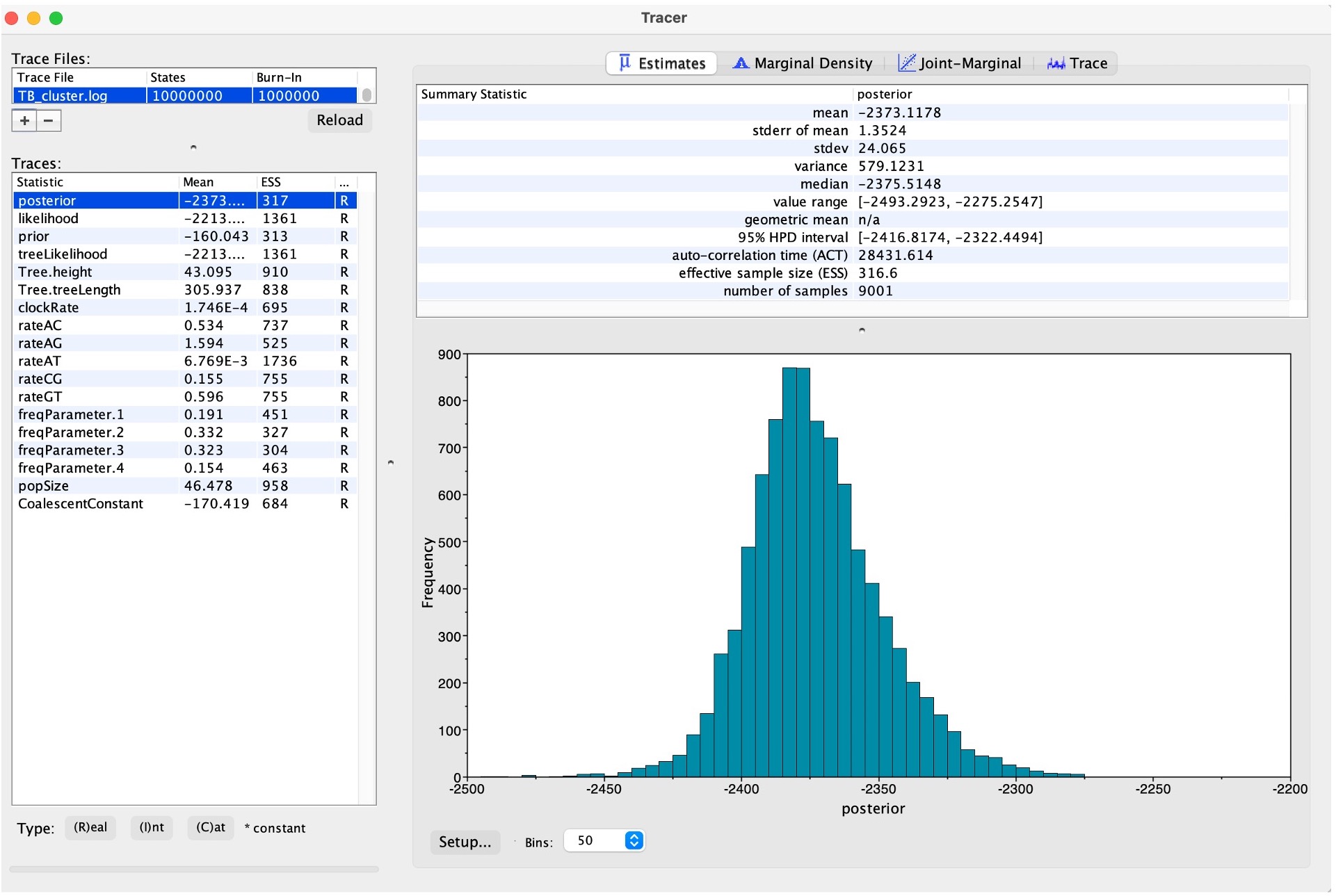The image size is (1336, 896).
Task: Select the freqParameter.2 trace row
Action: point(185,432)
